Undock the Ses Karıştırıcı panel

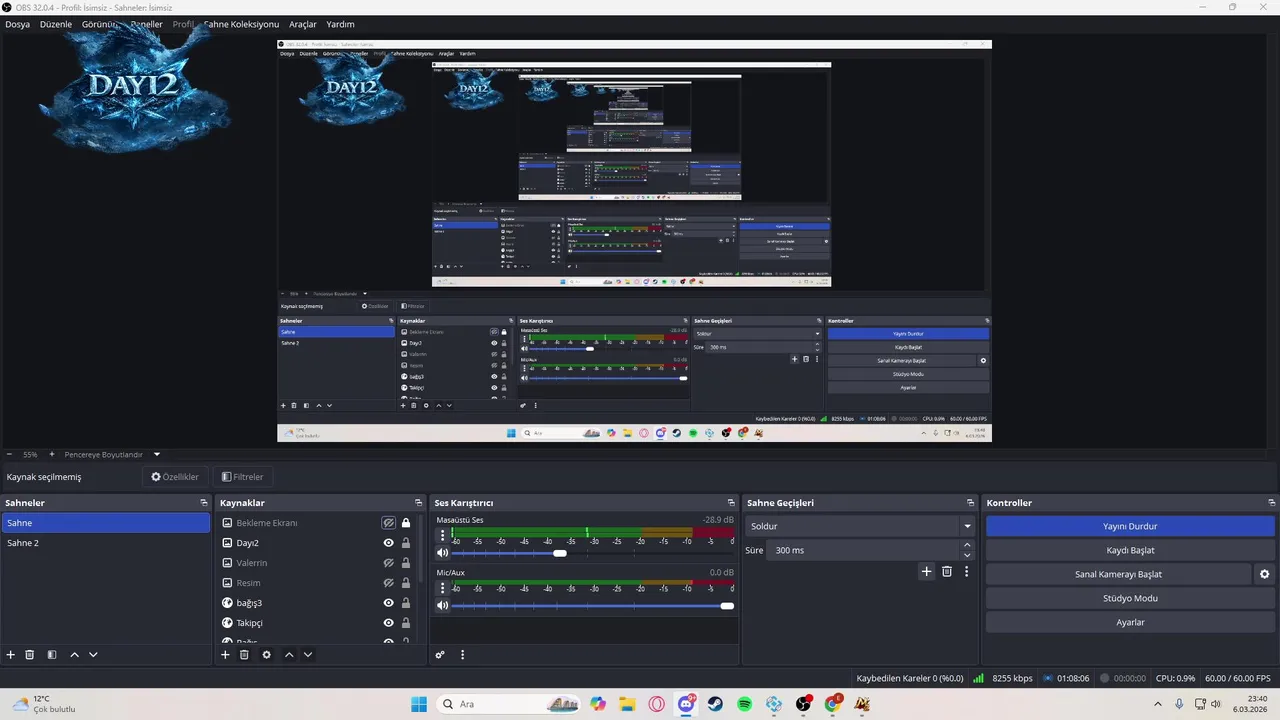click(731, 503)
